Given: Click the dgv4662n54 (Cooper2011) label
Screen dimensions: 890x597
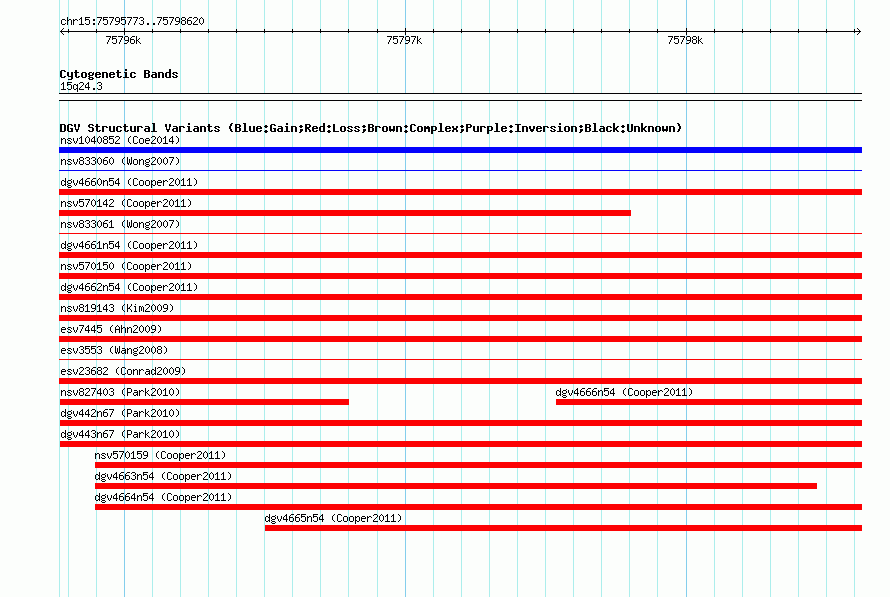Looking at the screenshot, I should point(129,287).
